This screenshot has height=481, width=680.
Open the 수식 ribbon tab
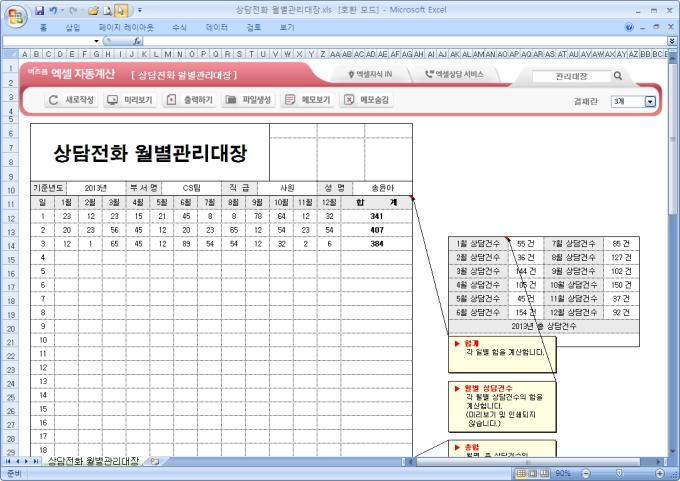[179, 28]
